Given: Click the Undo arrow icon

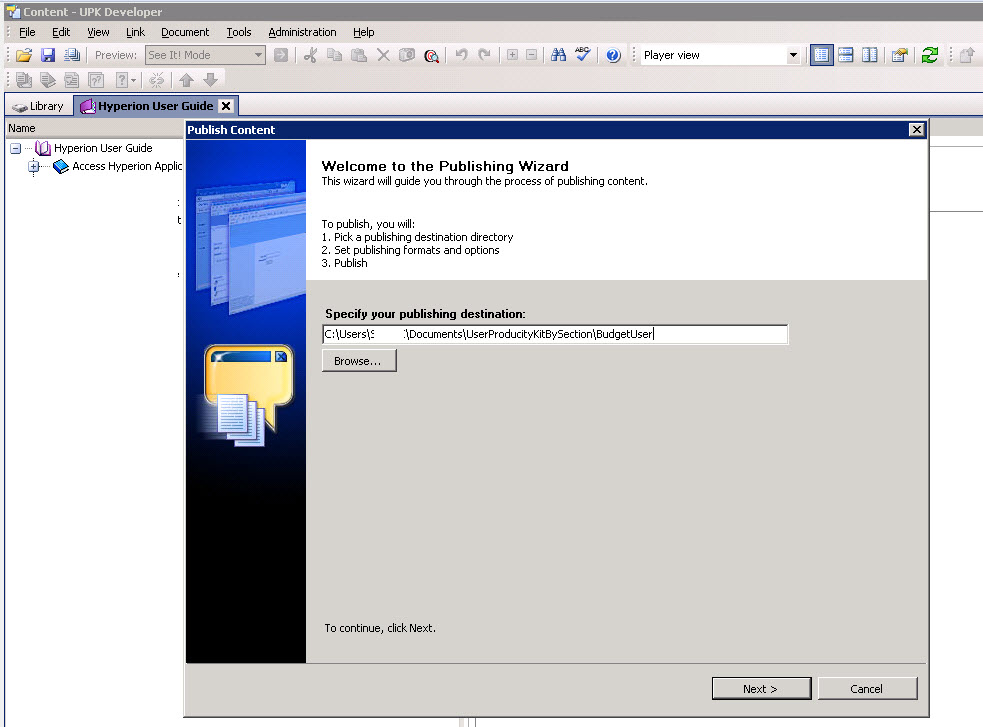Looking at the screenshot, I should pyautogui.click(x=461, y=55).
